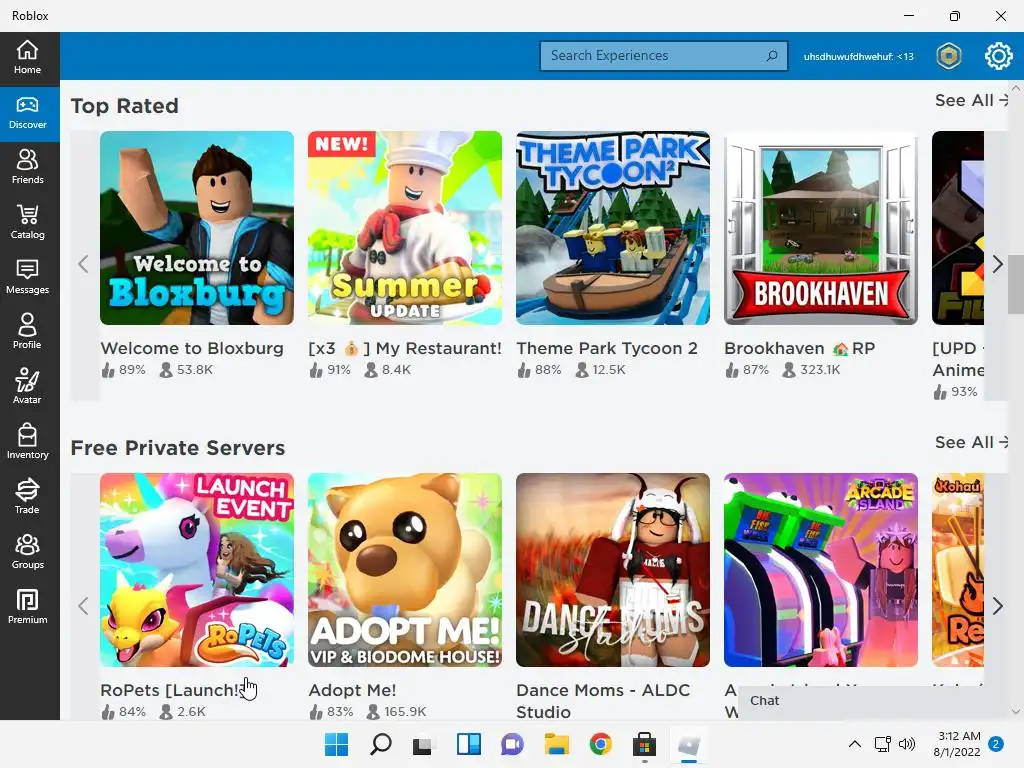Image resolution: width=1024 pixels, height=768 pixels.
Task: Open the Inventory backpack
Action: (x=27, y=442)
